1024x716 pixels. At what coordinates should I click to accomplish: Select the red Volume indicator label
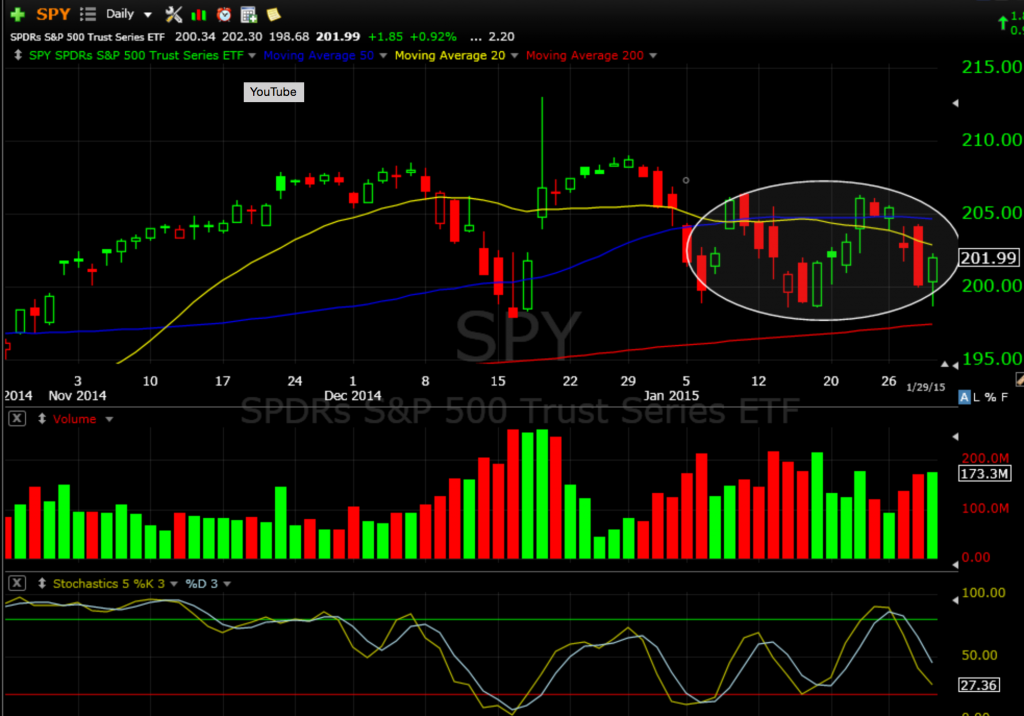tap(74, 419)
